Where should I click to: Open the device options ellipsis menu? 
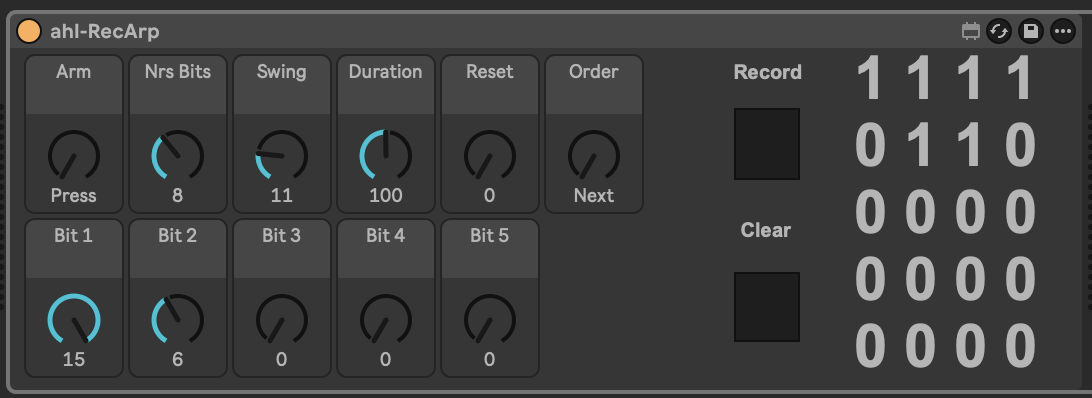tap(1063, 31)
